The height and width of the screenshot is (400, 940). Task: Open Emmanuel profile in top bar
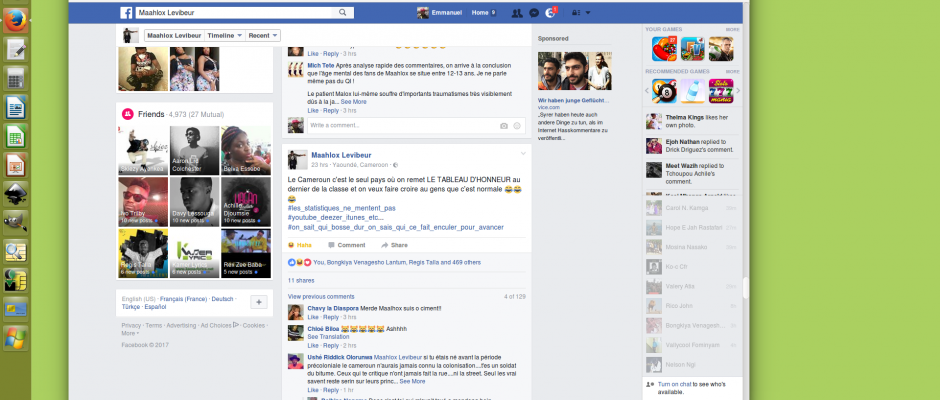[441, 12]
